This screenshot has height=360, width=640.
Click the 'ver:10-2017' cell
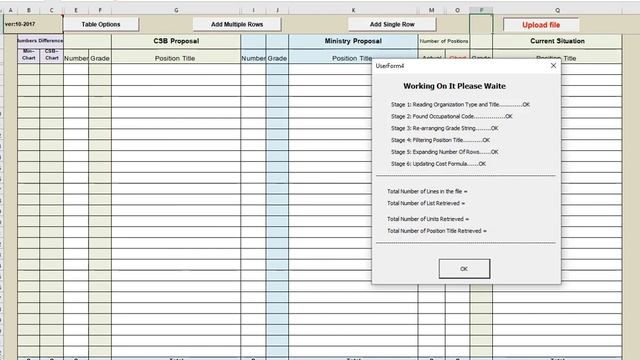[33, 24]
